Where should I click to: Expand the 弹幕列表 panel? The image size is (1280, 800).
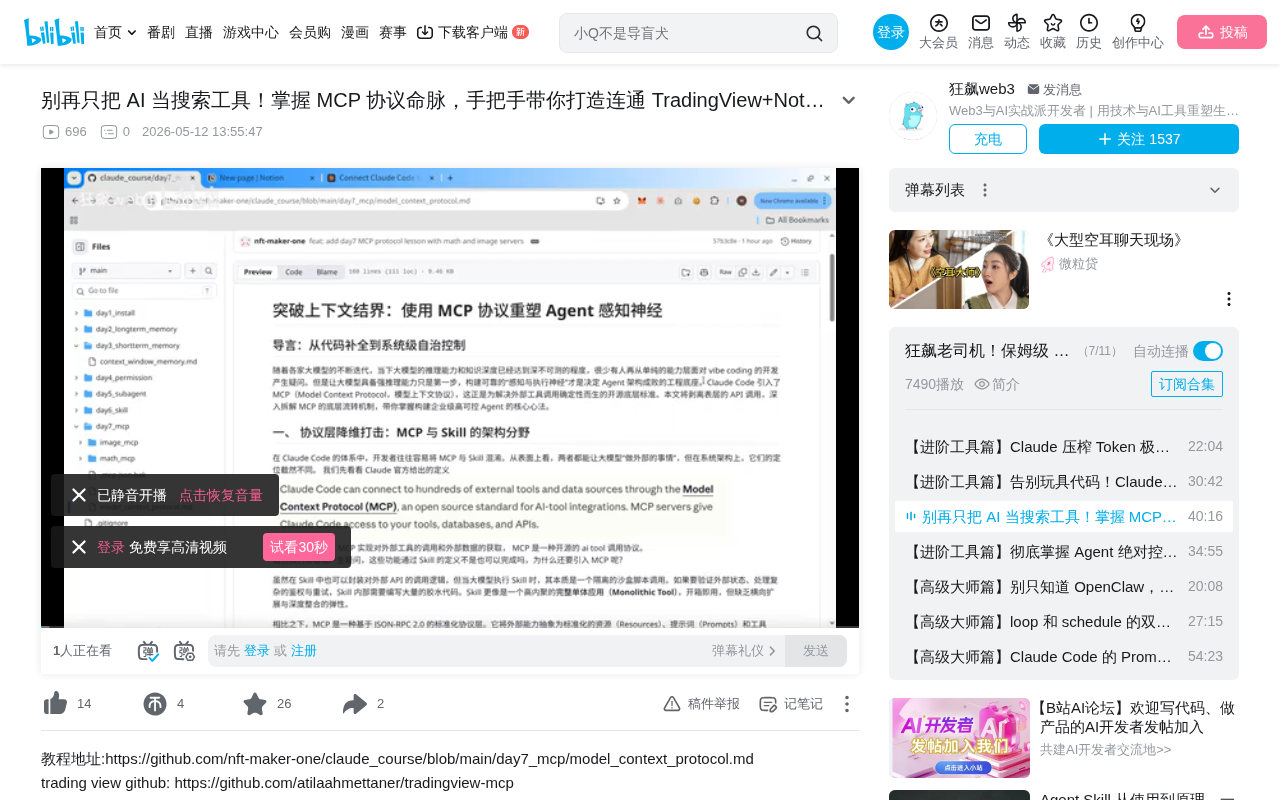coord(1215,190)
